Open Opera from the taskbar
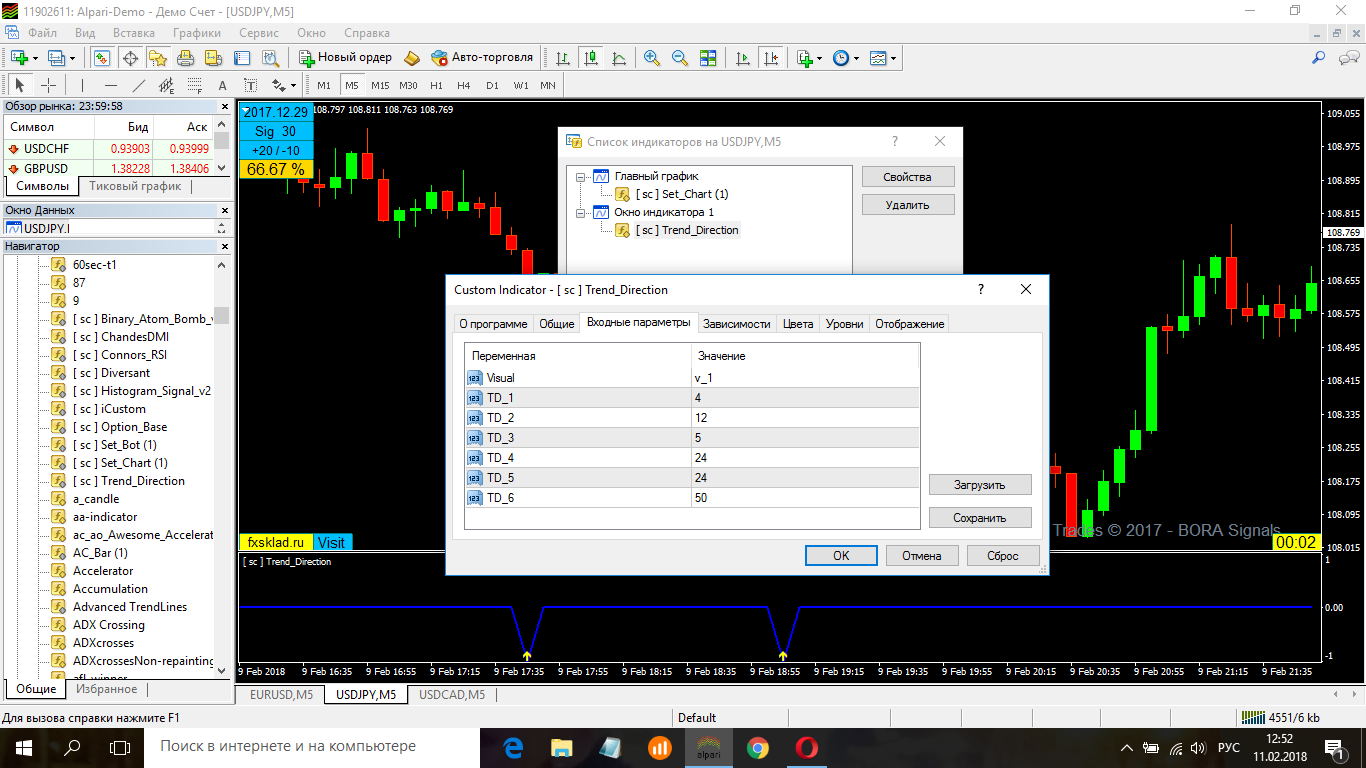The width and height of the screenshot is (1366, 768). point(807,747)
